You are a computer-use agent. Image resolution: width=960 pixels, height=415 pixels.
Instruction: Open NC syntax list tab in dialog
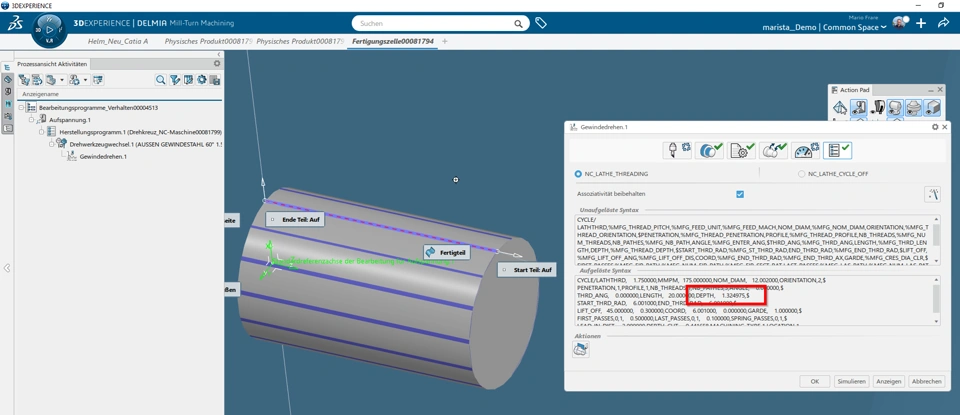coord(838,151)
